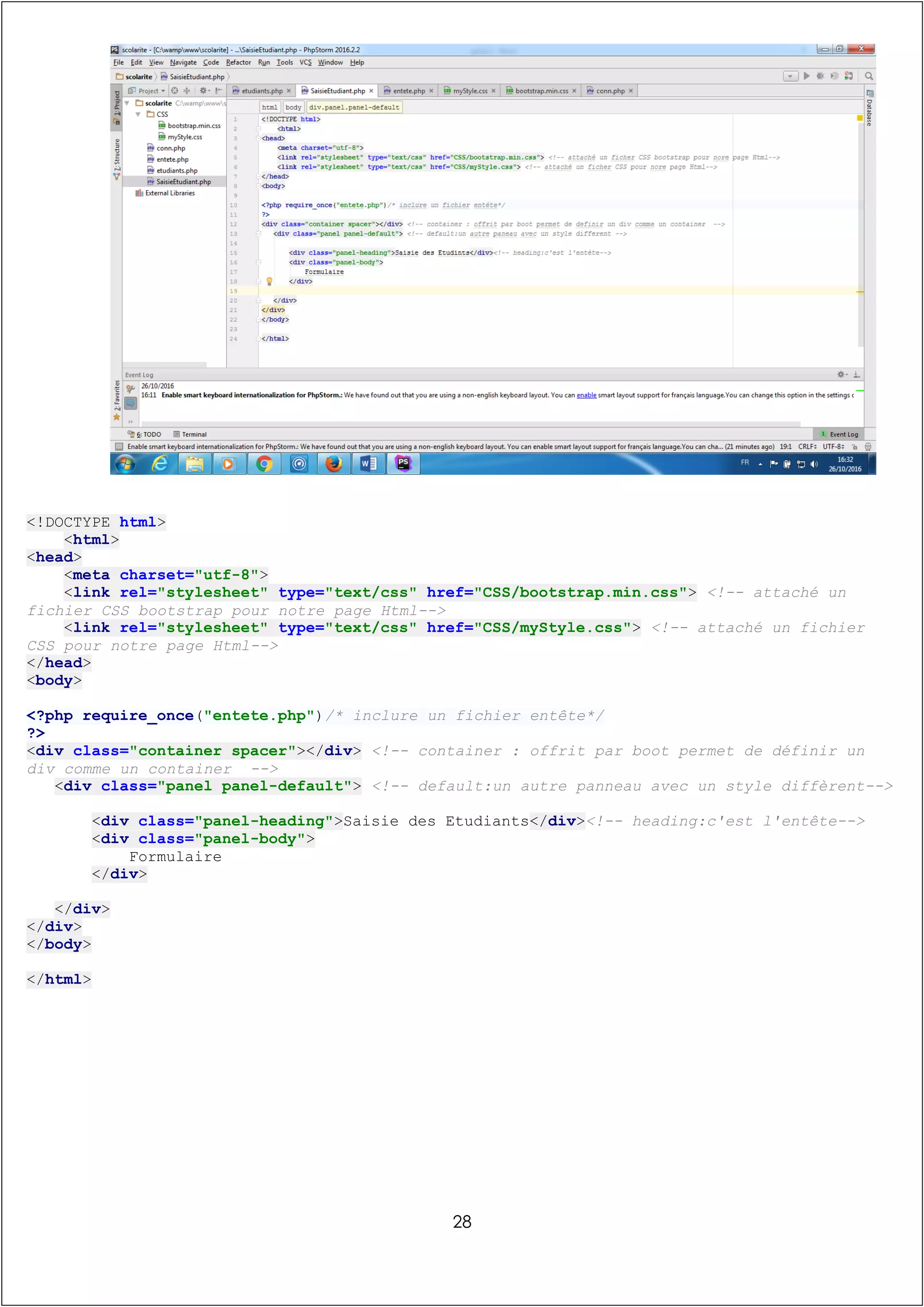The height and width of the screenshot is (1307, 924).
Task: Click the body breadcrumb in the editor
Action: pyautogui.click(x=294, y=107)
